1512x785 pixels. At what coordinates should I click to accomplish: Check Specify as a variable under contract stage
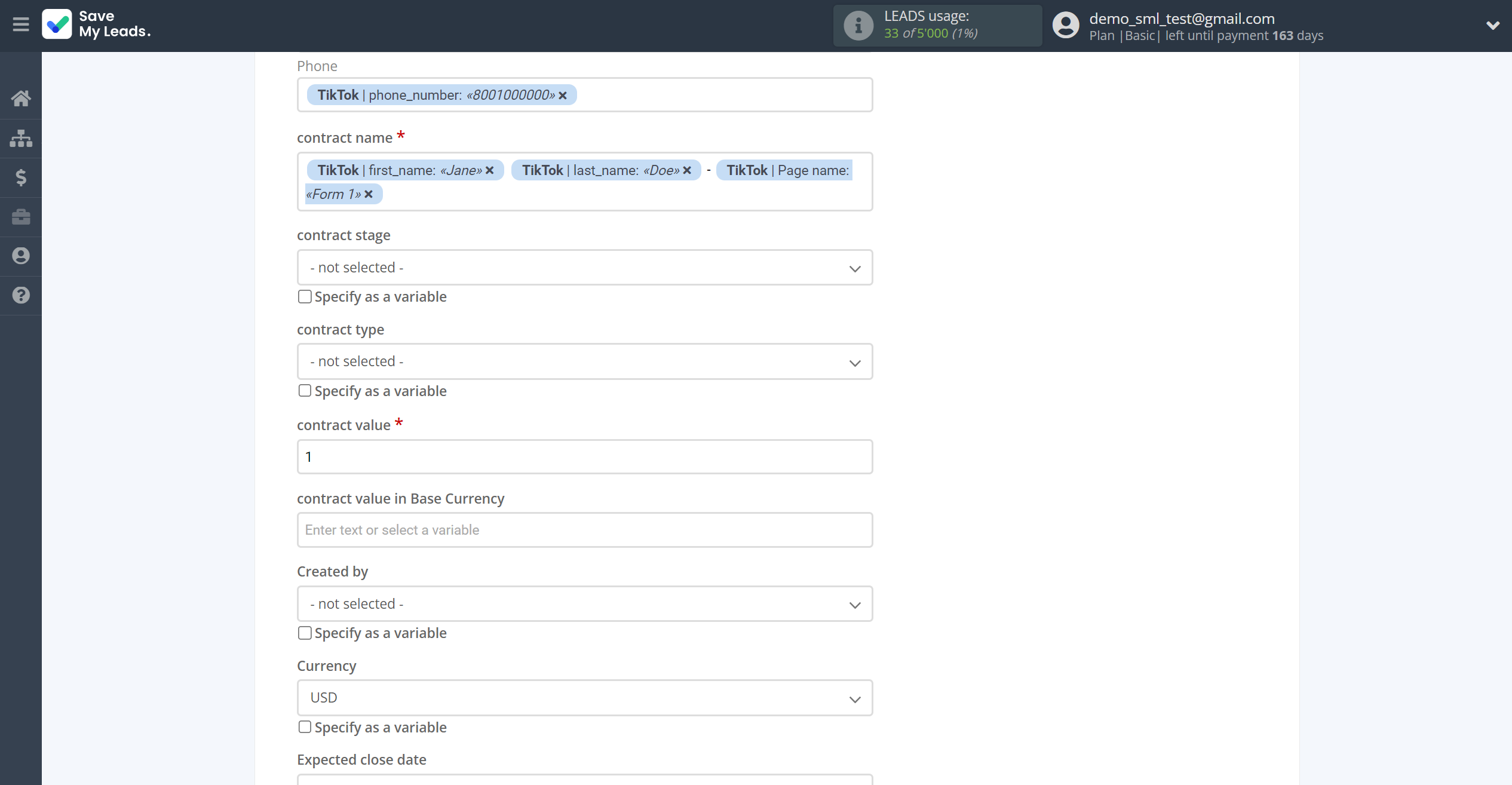[305, 296]
